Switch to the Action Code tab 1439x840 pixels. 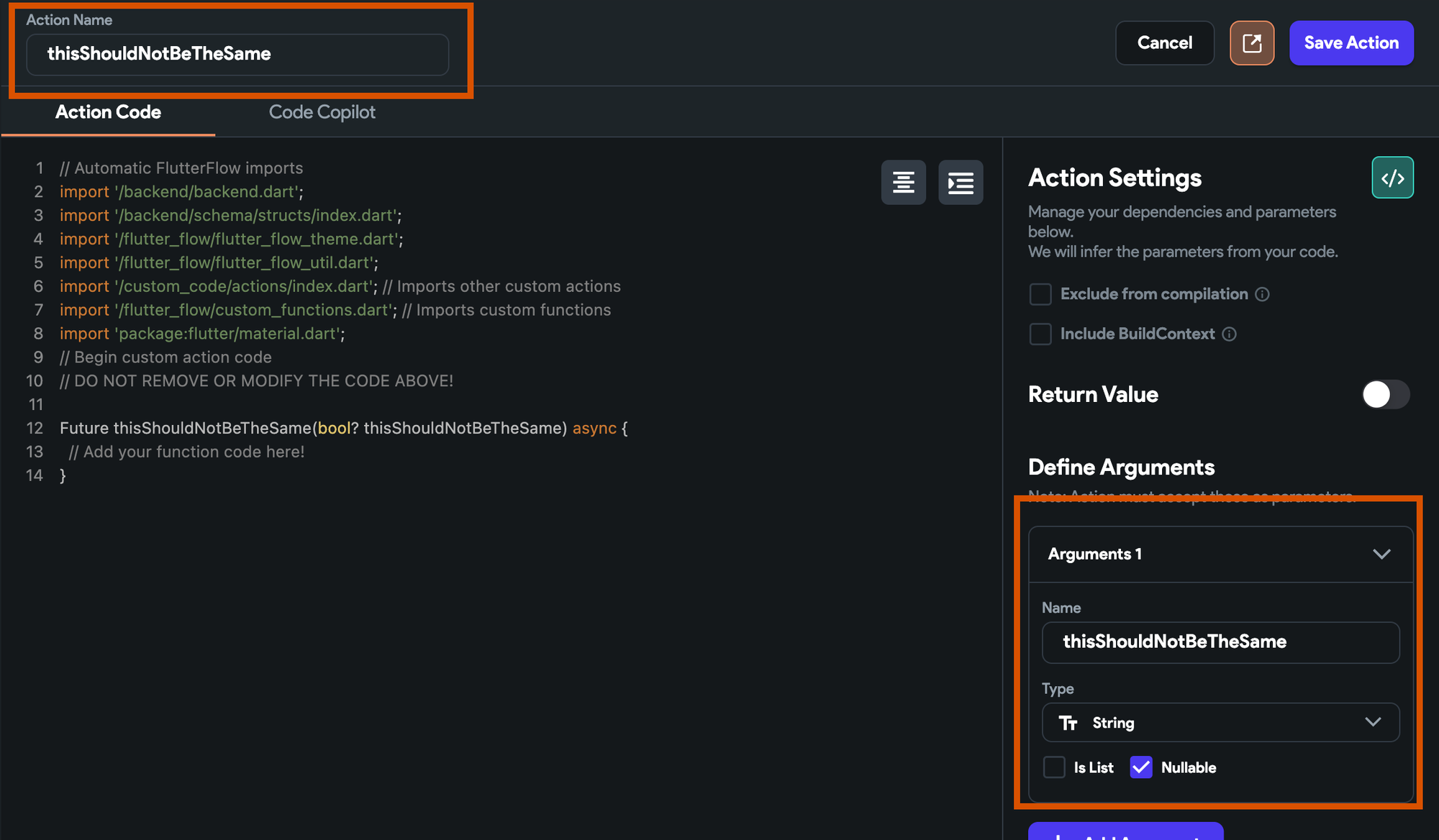(108, 112)
